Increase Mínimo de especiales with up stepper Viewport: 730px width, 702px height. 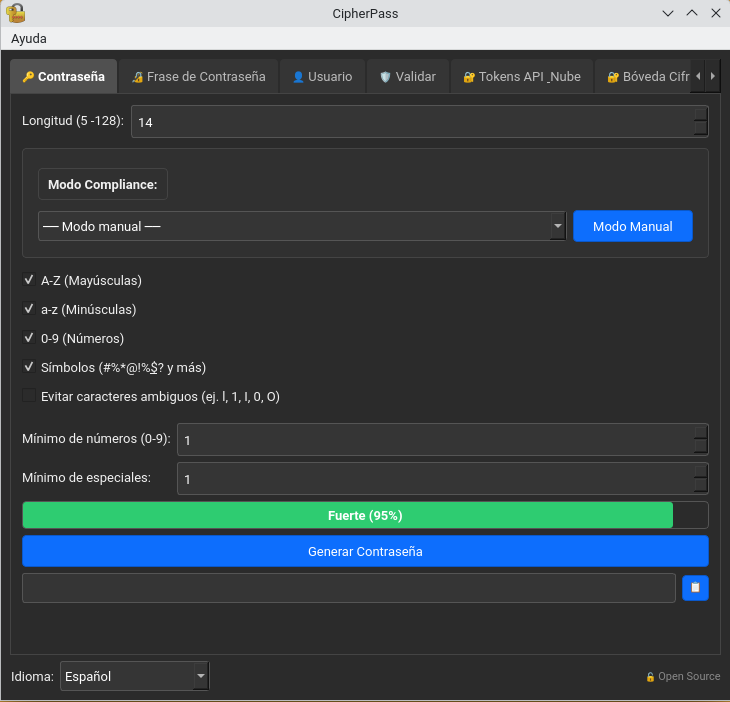click(x=700, y=472)
